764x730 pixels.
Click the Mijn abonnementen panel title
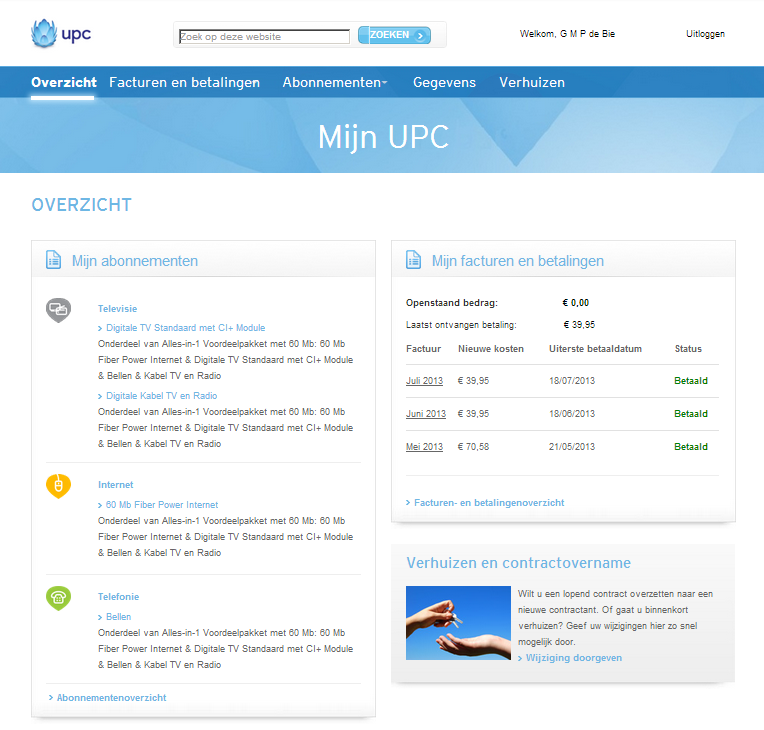pos(135,261)
